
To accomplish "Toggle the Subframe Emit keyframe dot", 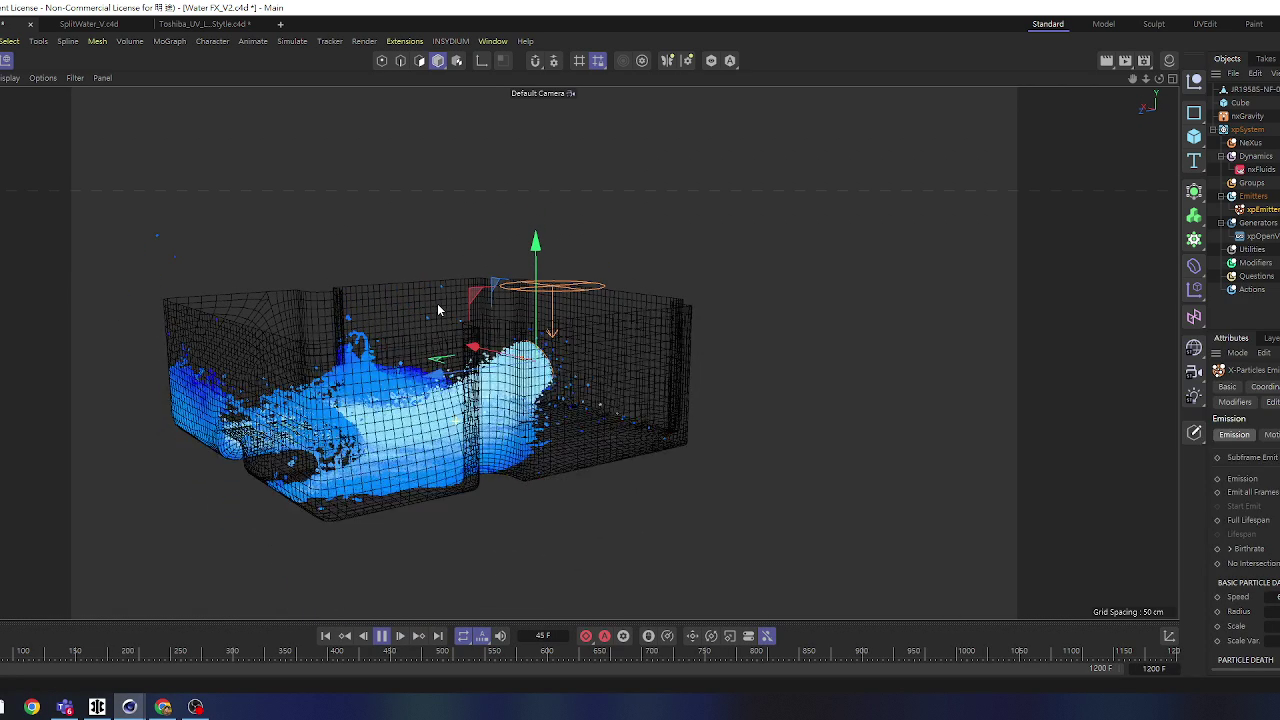I will coord(1217,458).
